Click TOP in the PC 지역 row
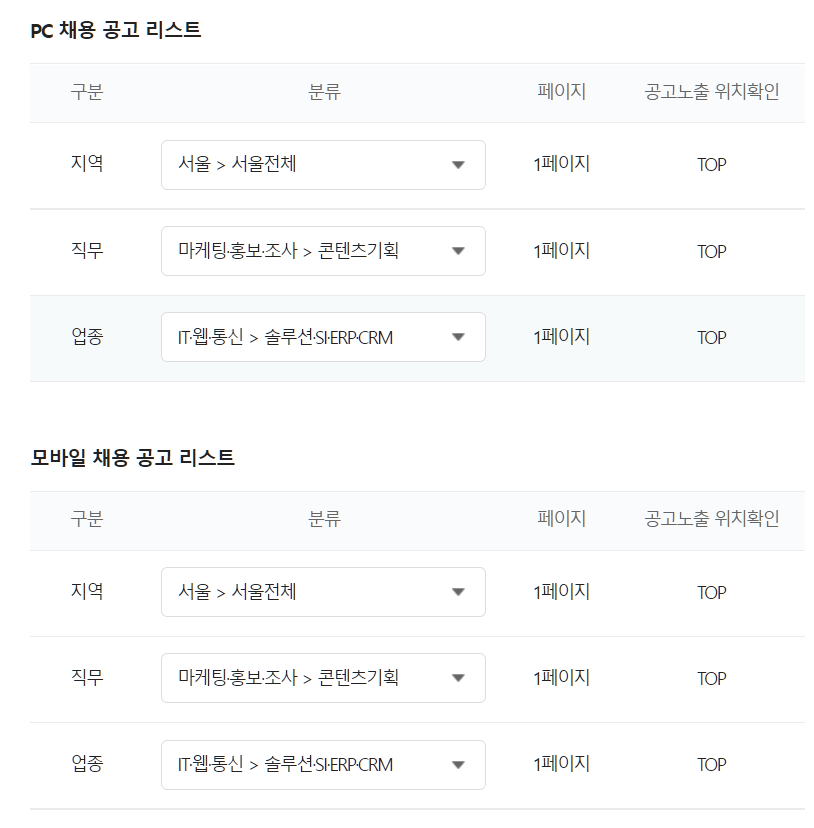The width and height of the screenshot is (814, 828). pos(712,165)
